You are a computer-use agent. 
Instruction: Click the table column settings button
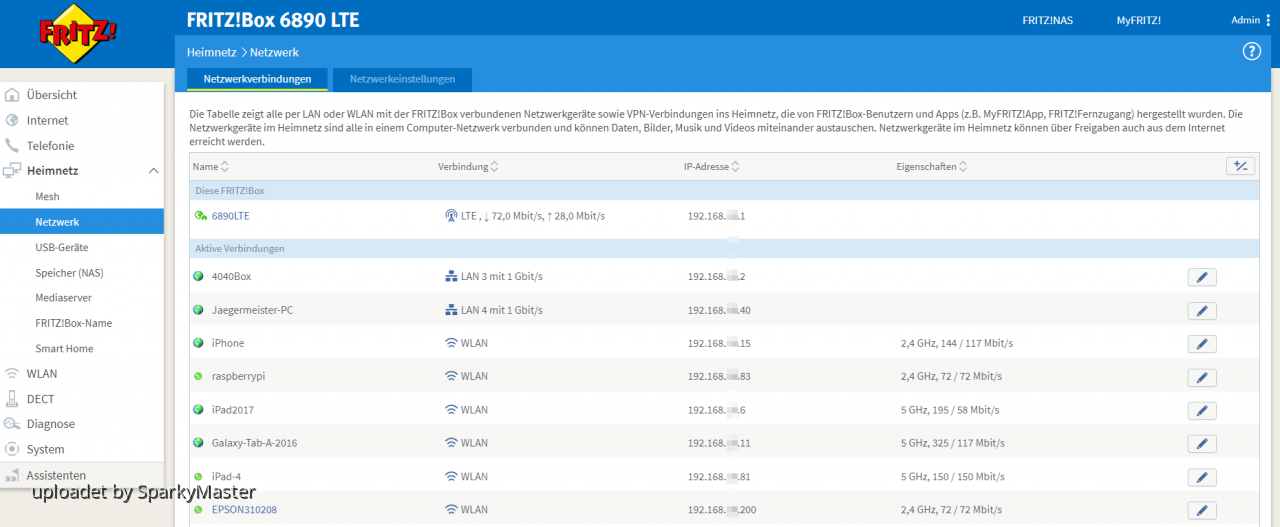1240,166
